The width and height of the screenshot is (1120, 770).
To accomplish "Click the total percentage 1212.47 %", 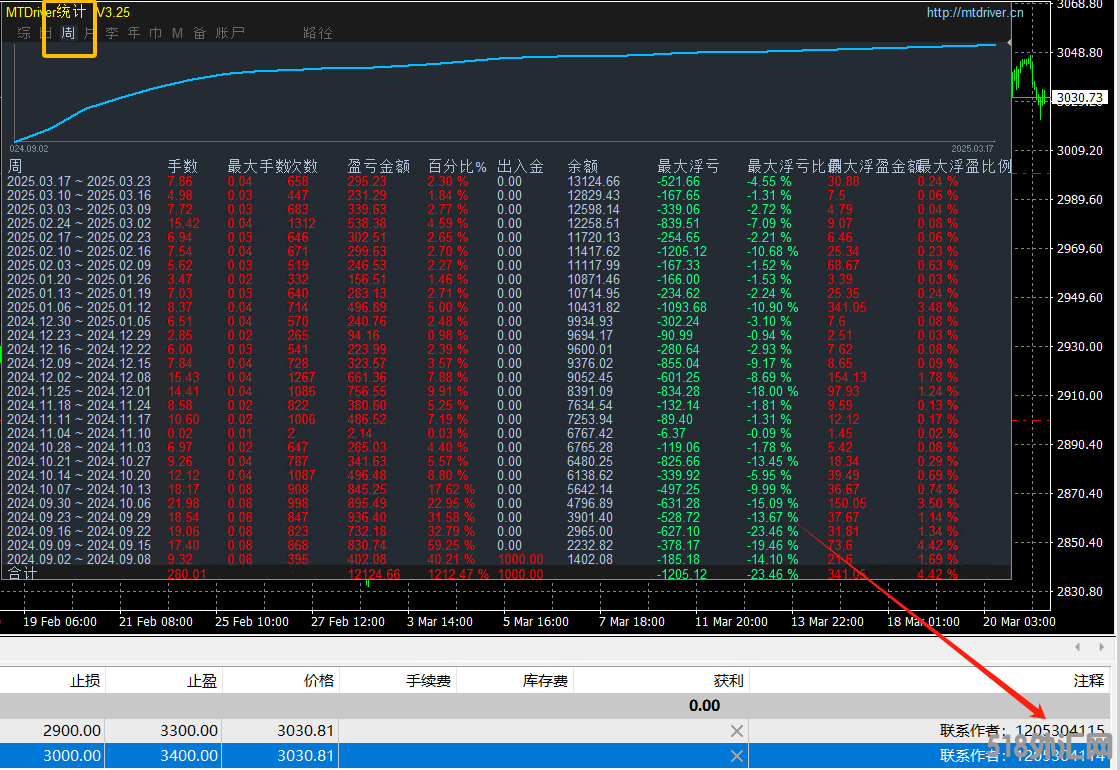I will (459, 574).
